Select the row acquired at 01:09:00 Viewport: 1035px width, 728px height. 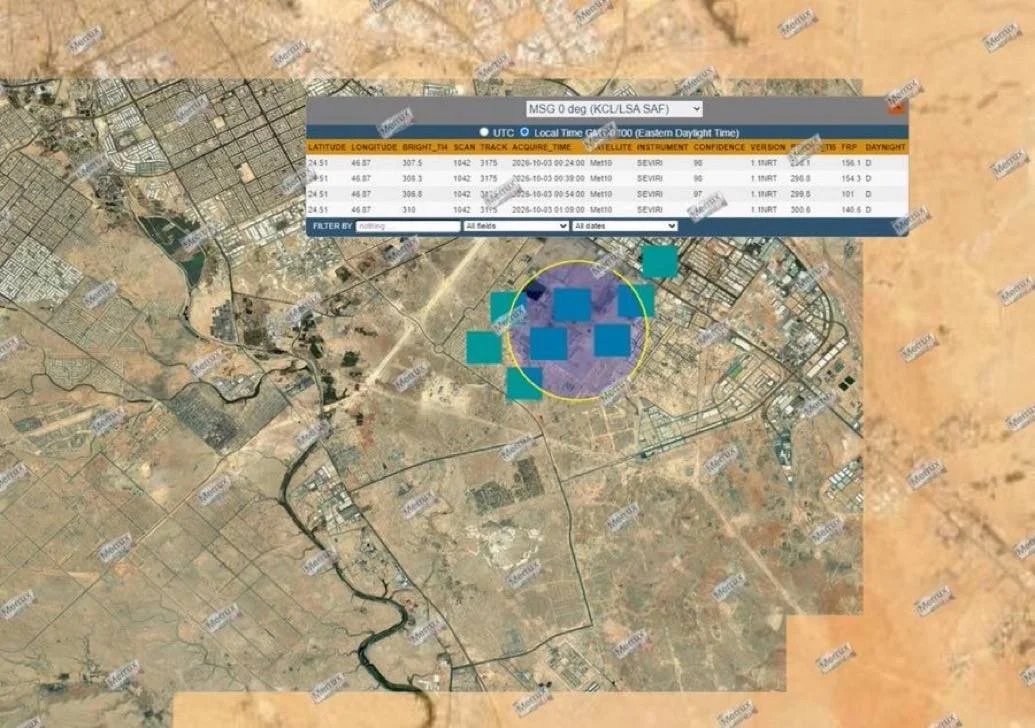(607, 210)
